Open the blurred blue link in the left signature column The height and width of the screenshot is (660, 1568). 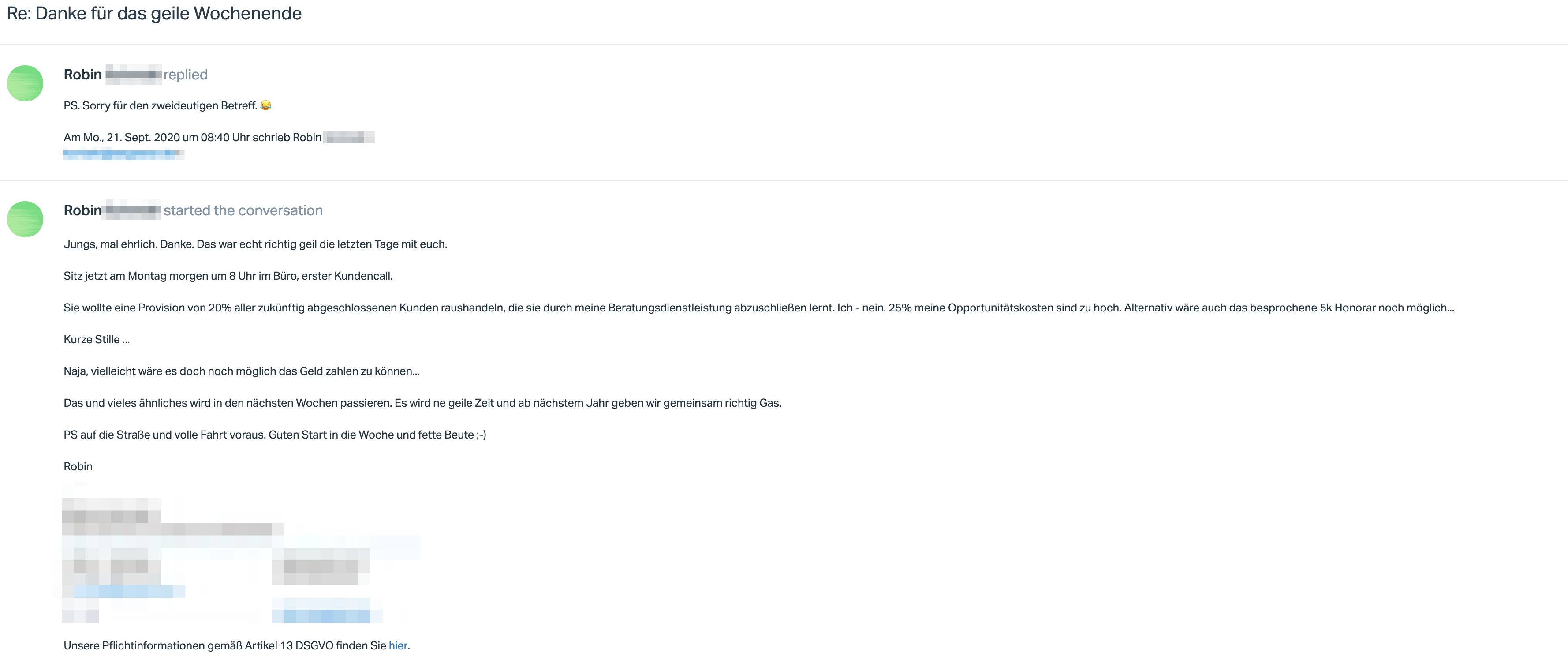tap(129, 591)
